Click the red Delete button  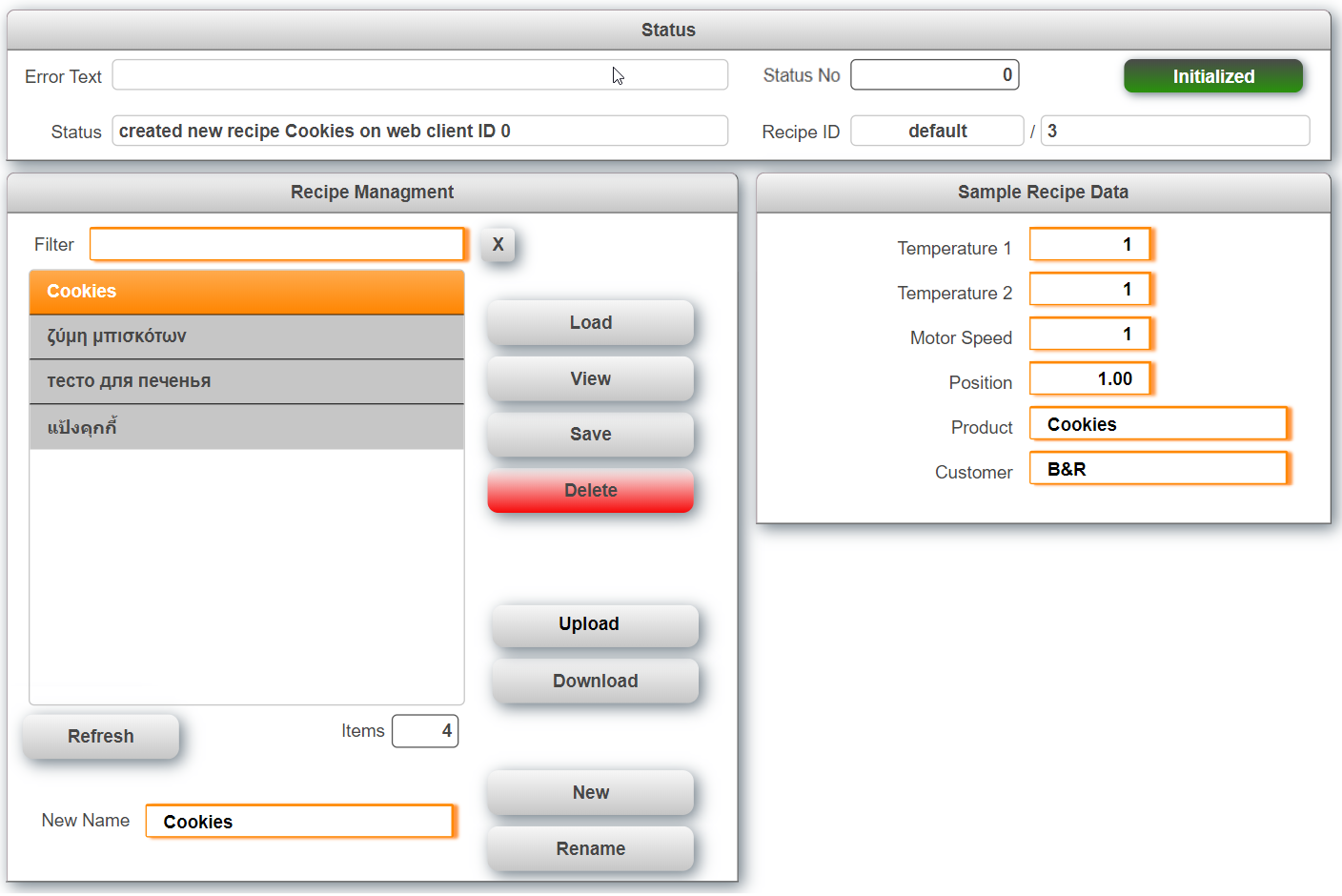click(x=590, y=491)
